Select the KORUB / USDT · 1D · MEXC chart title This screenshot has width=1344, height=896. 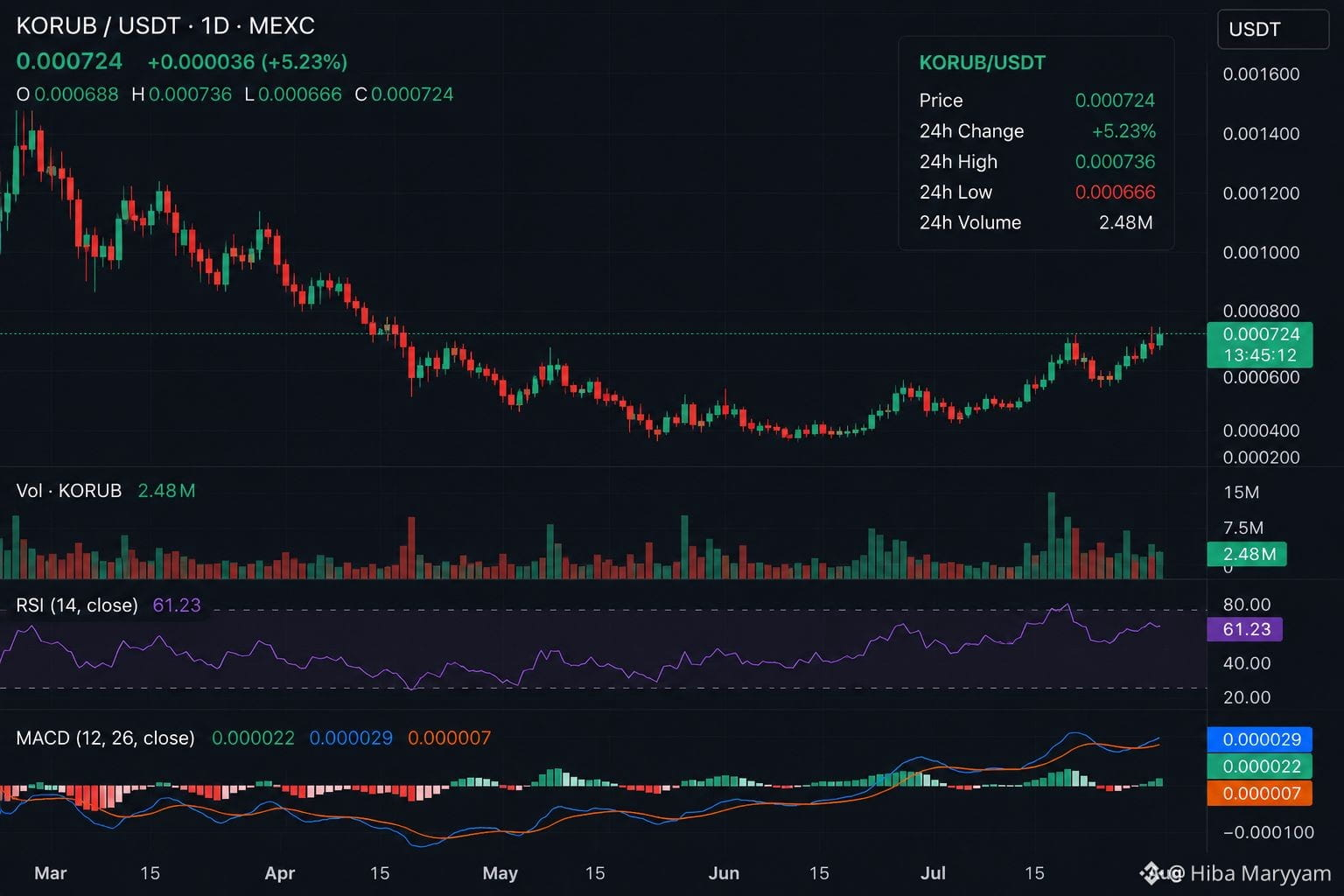(x=165, y=26)
